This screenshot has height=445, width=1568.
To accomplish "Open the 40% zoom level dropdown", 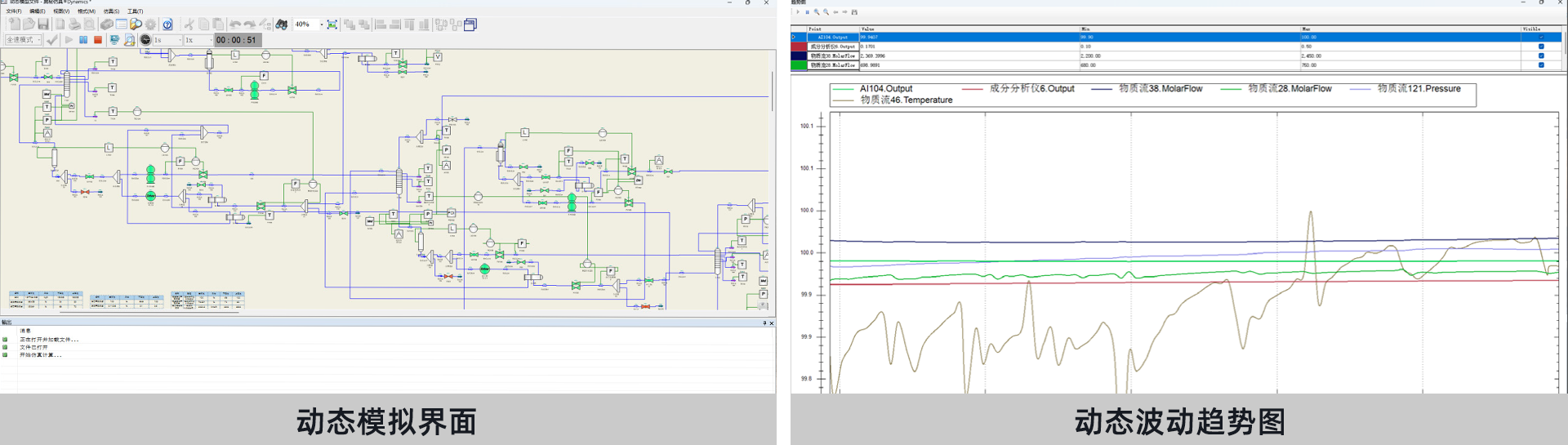I will point(321,24).
